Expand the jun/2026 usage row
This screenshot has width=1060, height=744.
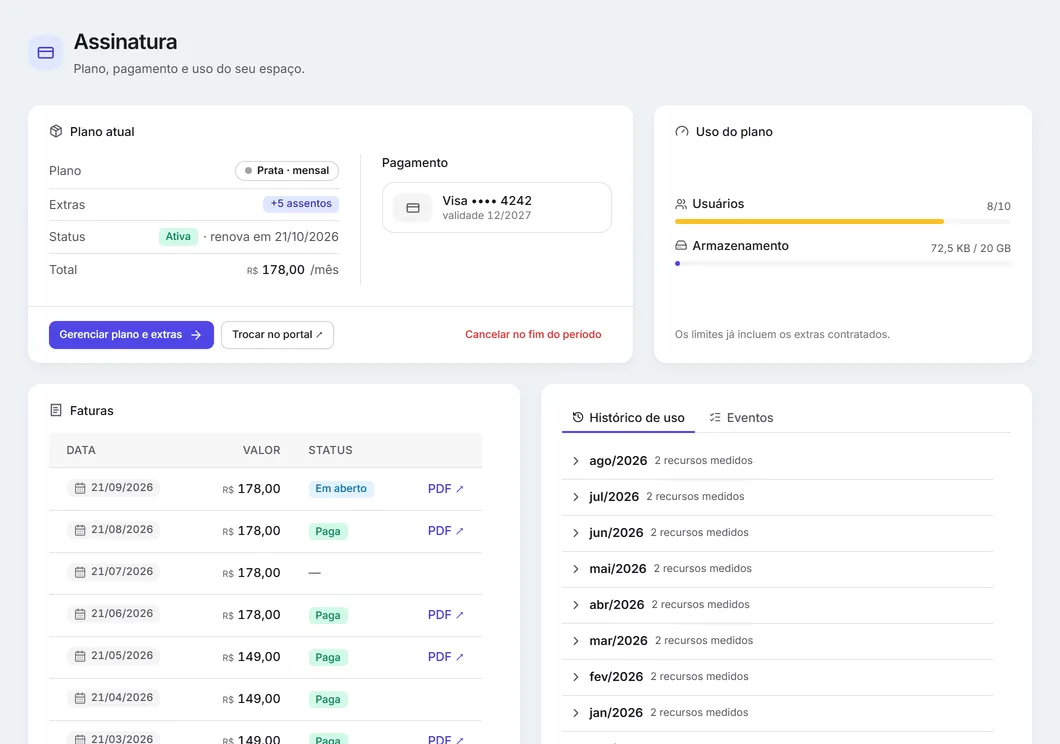[778, 532]
